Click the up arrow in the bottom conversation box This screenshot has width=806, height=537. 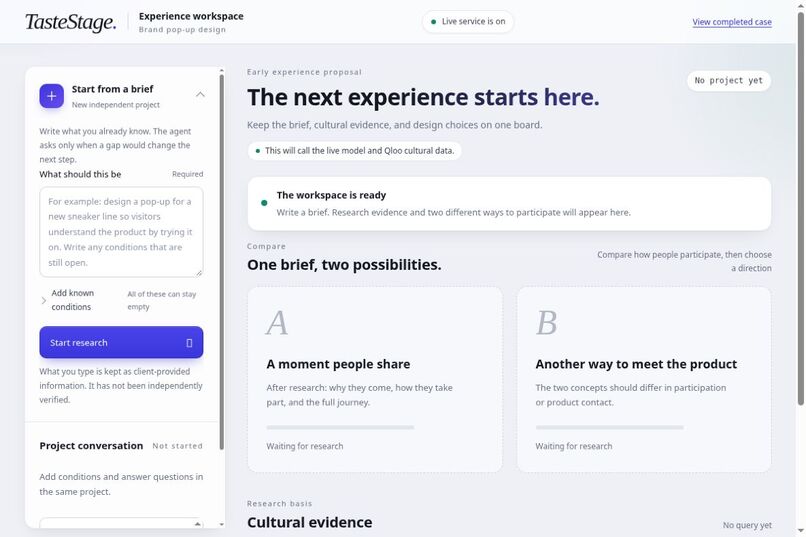pos(198,524)
